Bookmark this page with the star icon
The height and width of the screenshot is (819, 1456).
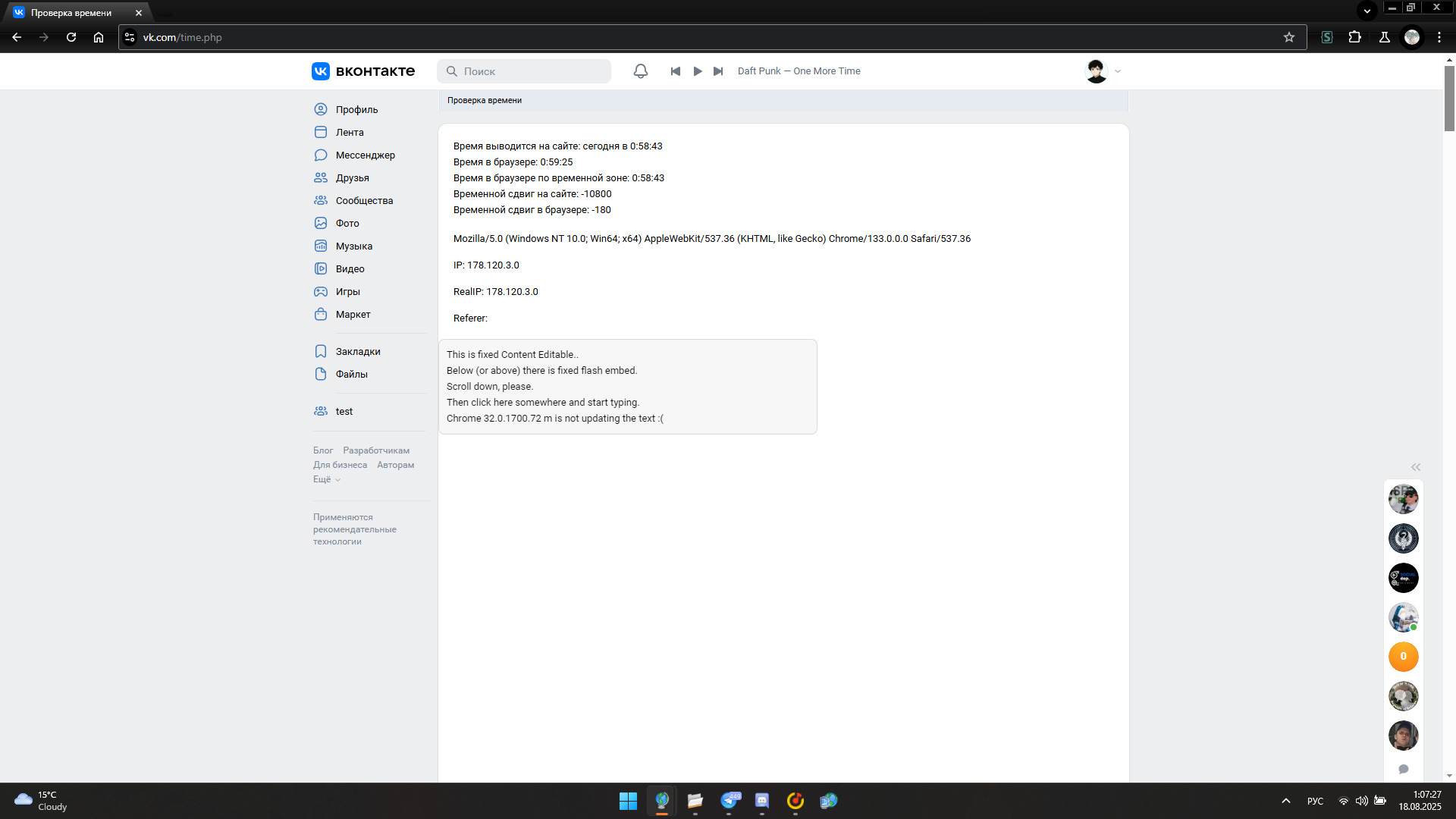tap(1289, 37)
